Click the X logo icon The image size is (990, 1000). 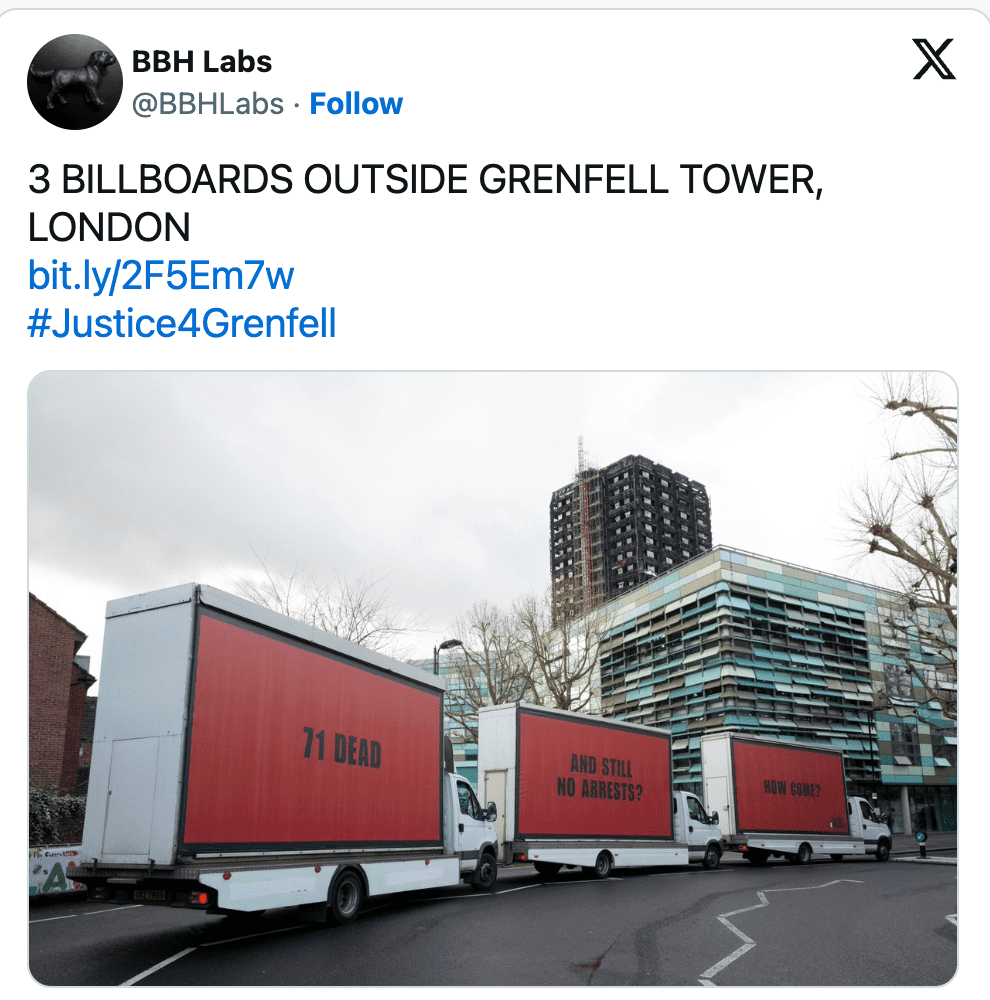934,59
